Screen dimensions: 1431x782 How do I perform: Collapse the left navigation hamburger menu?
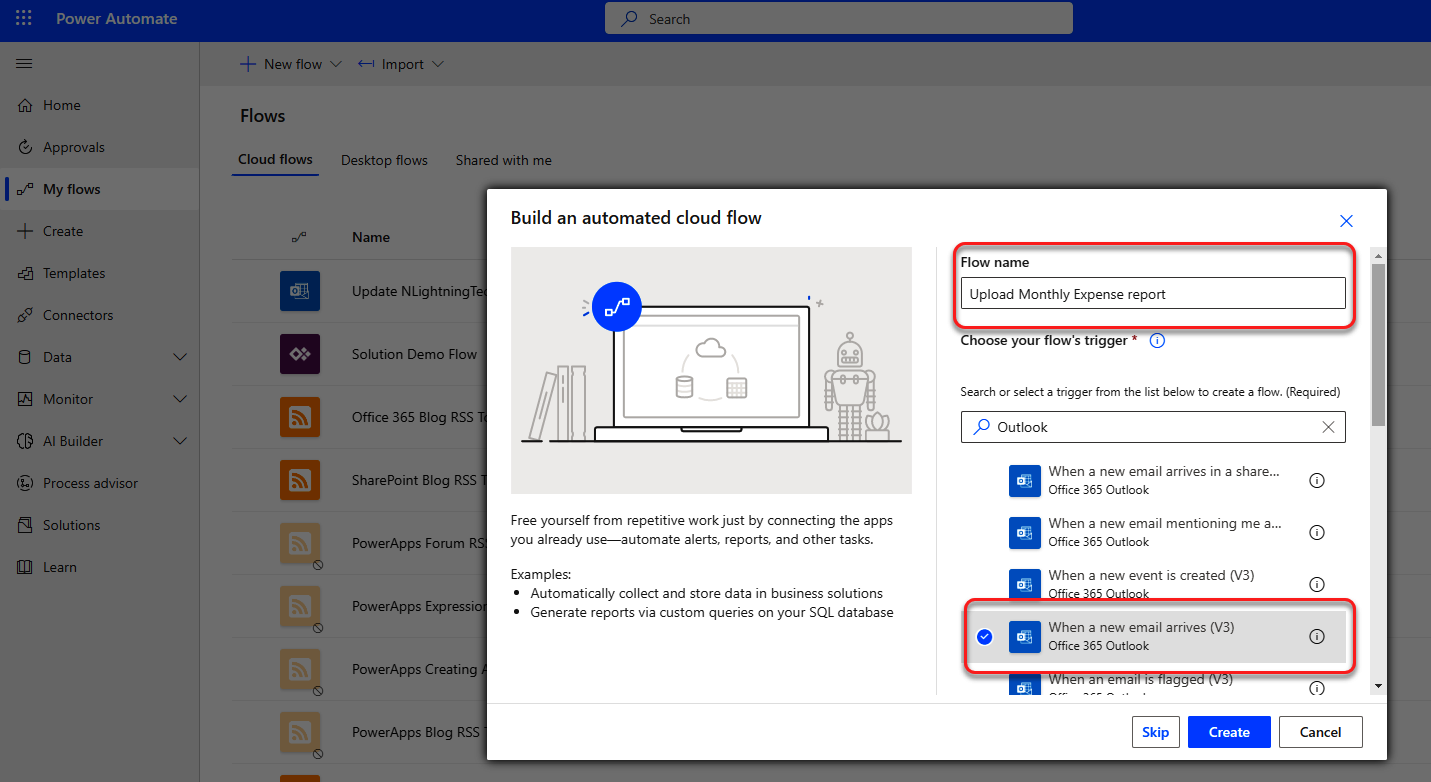click(24, 63)
